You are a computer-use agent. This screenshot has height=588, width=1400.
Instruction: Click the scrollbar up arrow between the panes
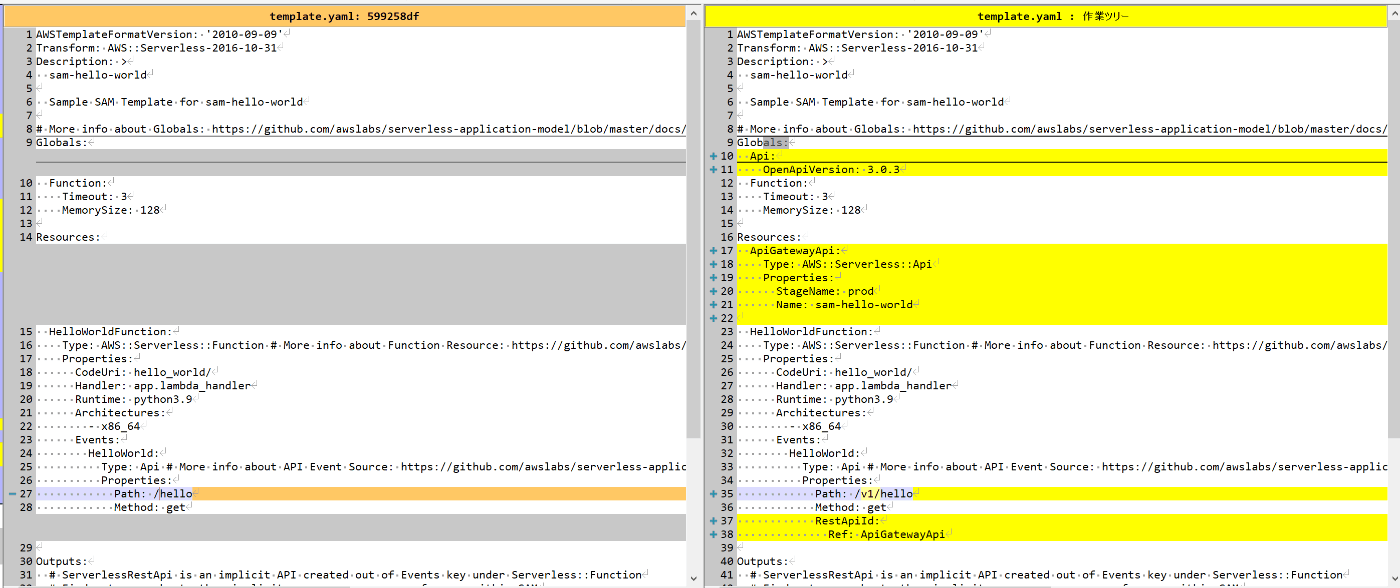click(x=694, y=14)
